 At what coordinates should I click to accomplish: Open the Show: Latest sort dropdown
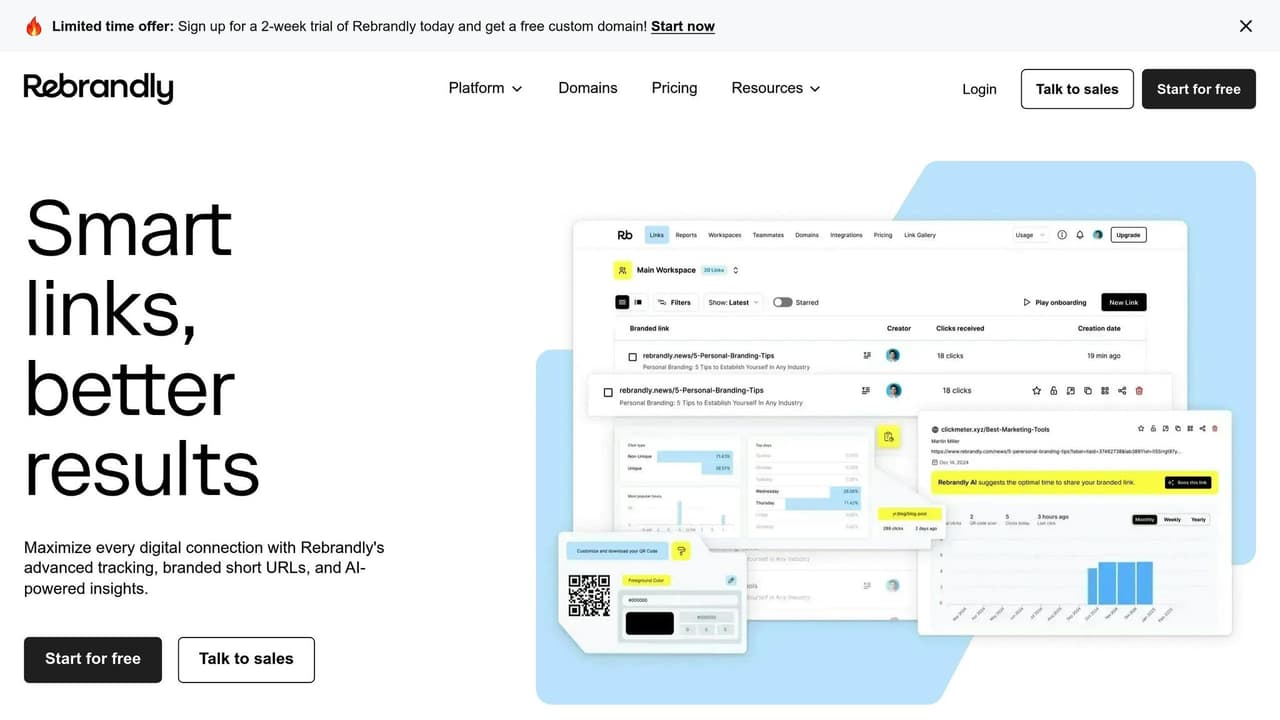[734, 302]
